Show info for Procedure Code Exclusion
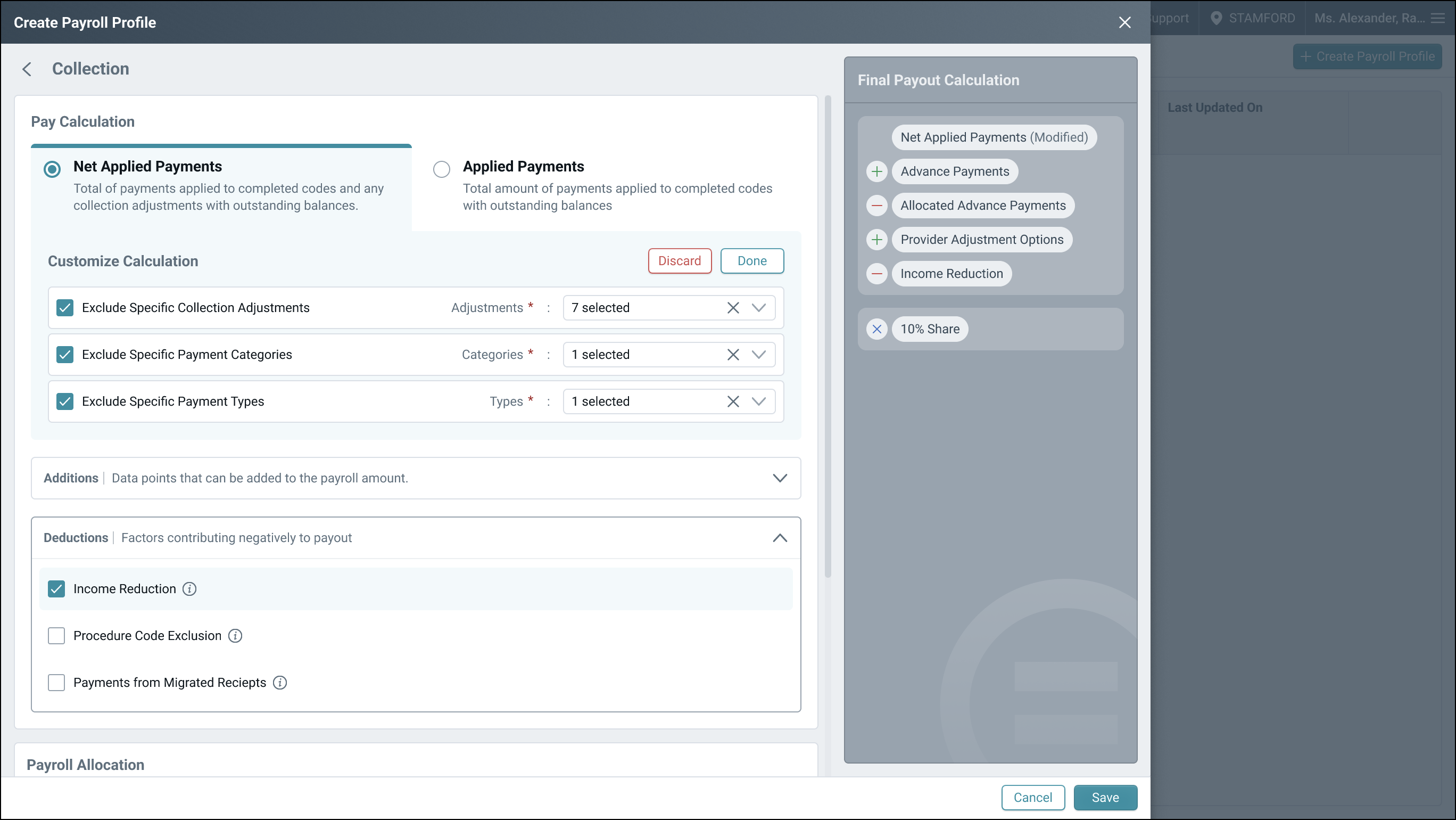 [235, 636]
